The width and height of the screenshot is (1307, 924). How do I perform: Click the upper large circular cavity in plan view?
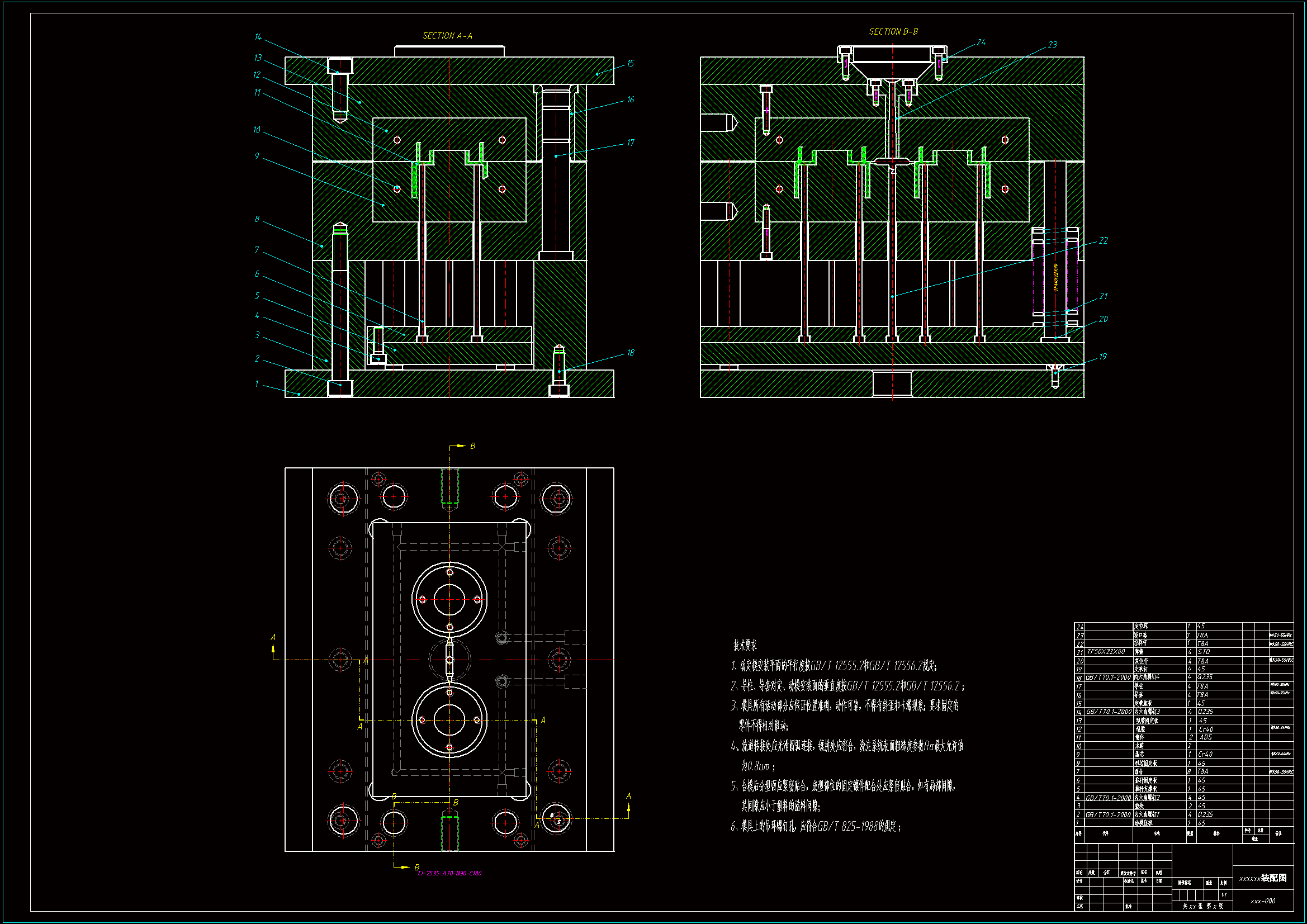(x=449, y=599)
